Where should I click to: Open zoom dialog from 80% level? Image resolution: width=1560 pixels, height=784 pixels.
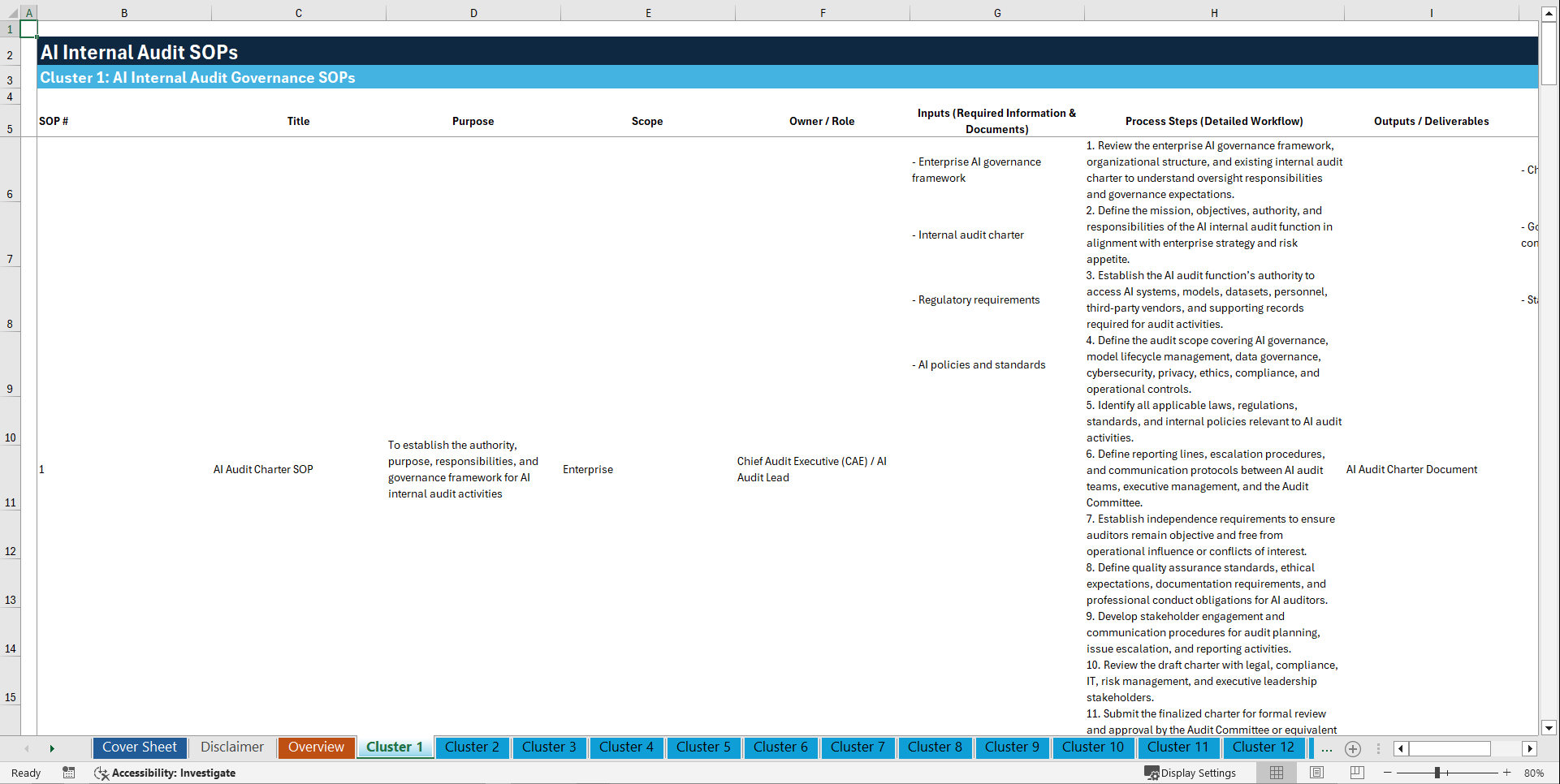pyautogui.click(x=1534, y=773)
